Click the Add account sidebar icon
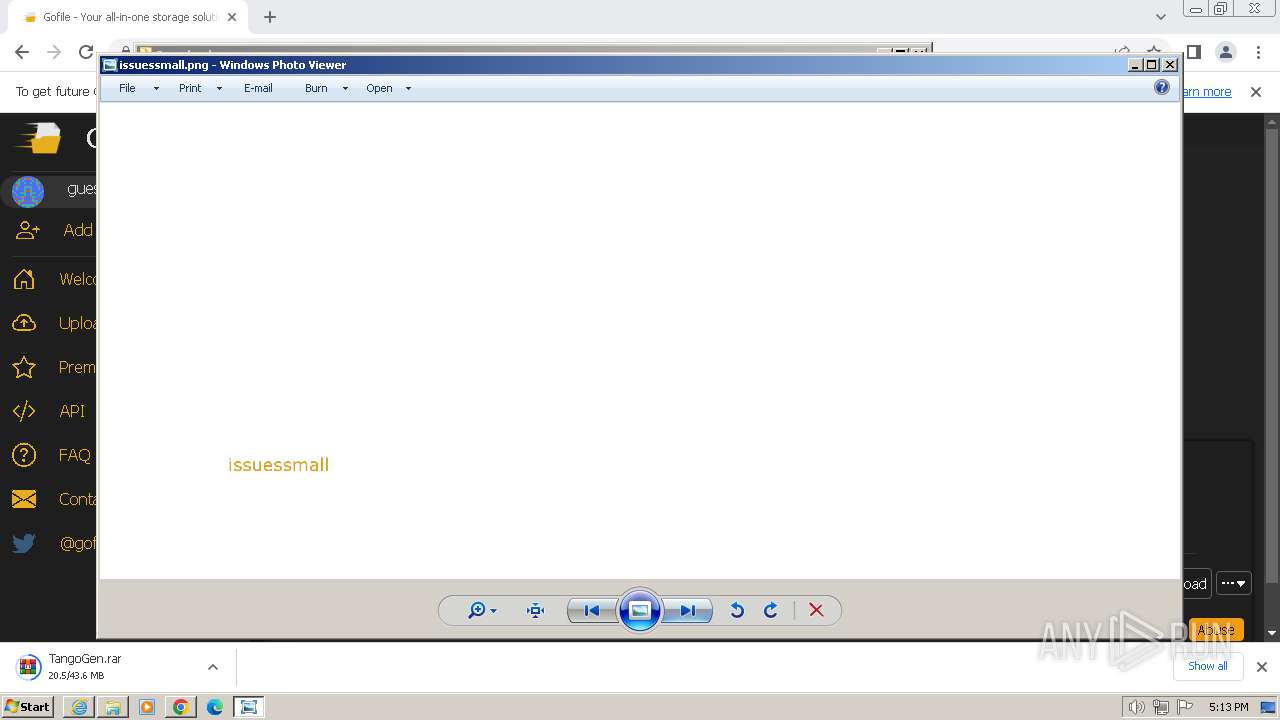Viewport: 1280px width, 720px height. point(28,230)
